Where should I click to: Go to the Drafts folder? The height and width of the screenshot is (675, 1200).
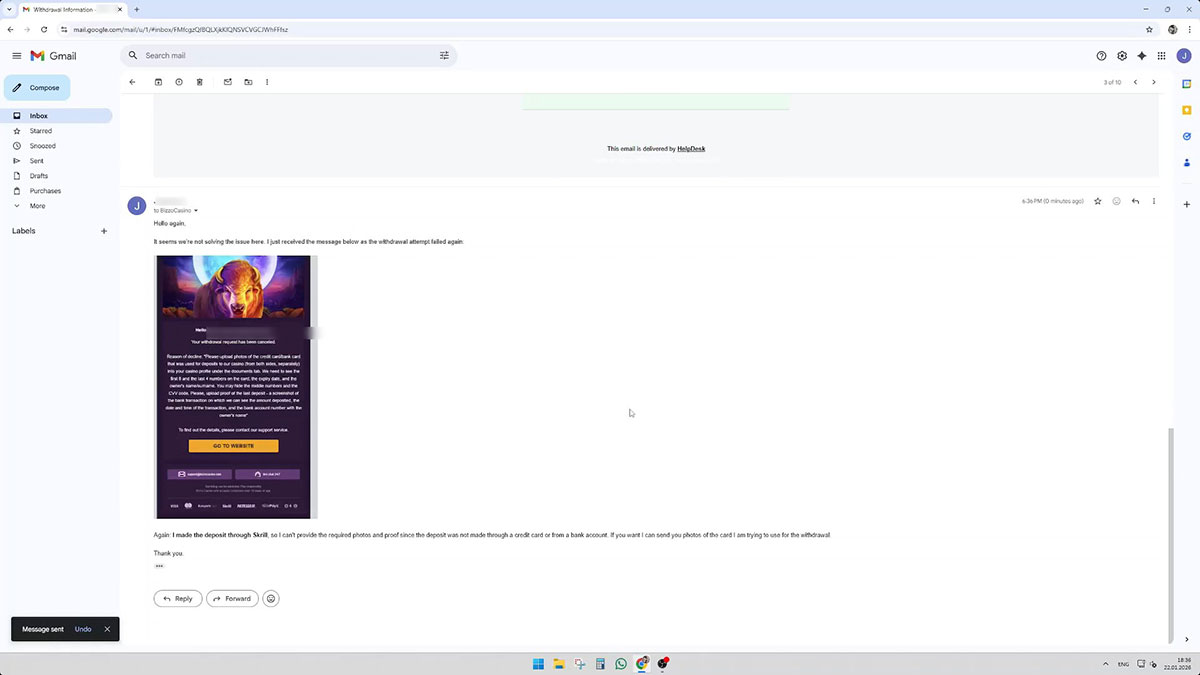[x=39, y=176]
